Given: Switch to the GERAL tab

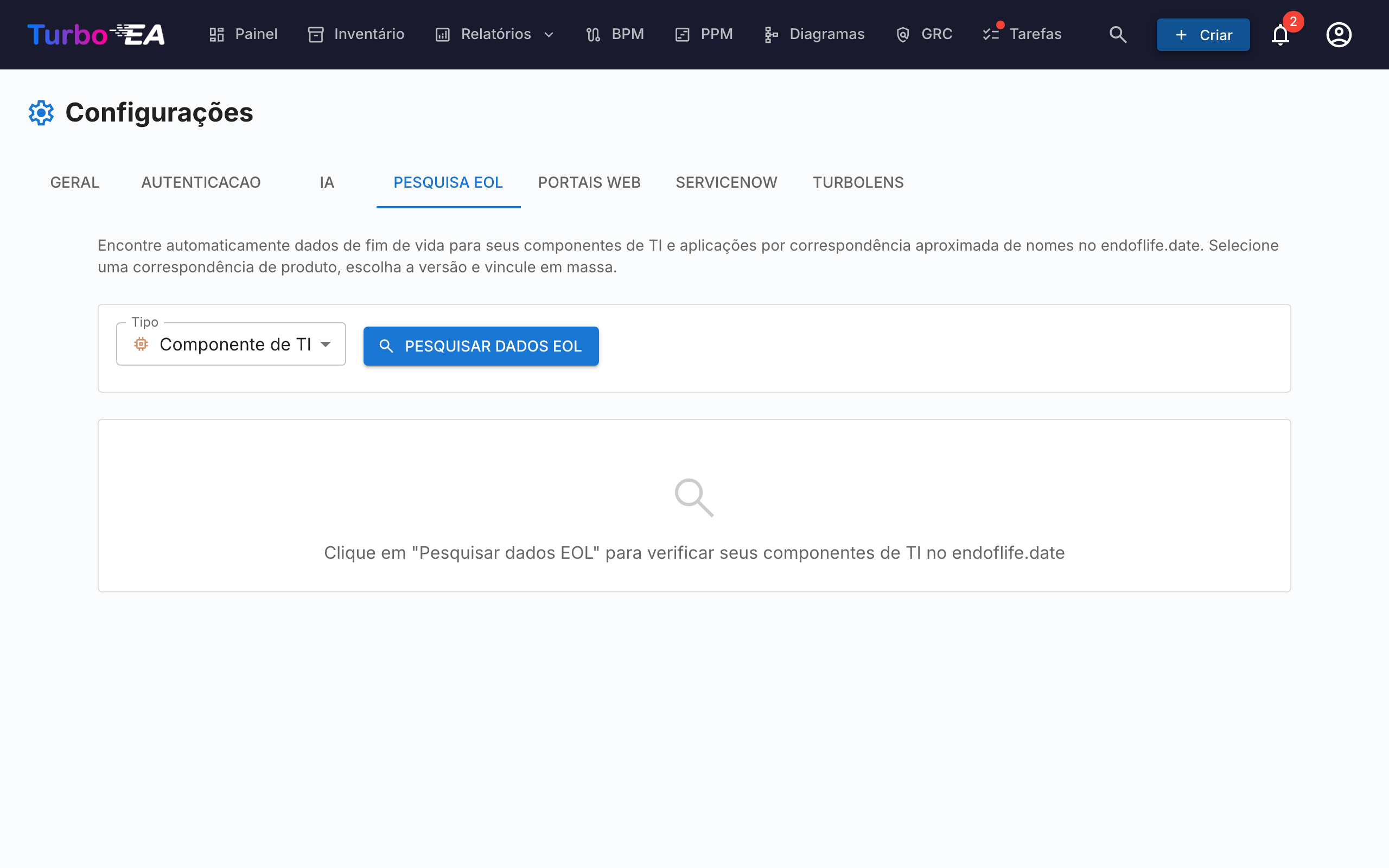Looking at the screenshot, I should click(75, 183).
